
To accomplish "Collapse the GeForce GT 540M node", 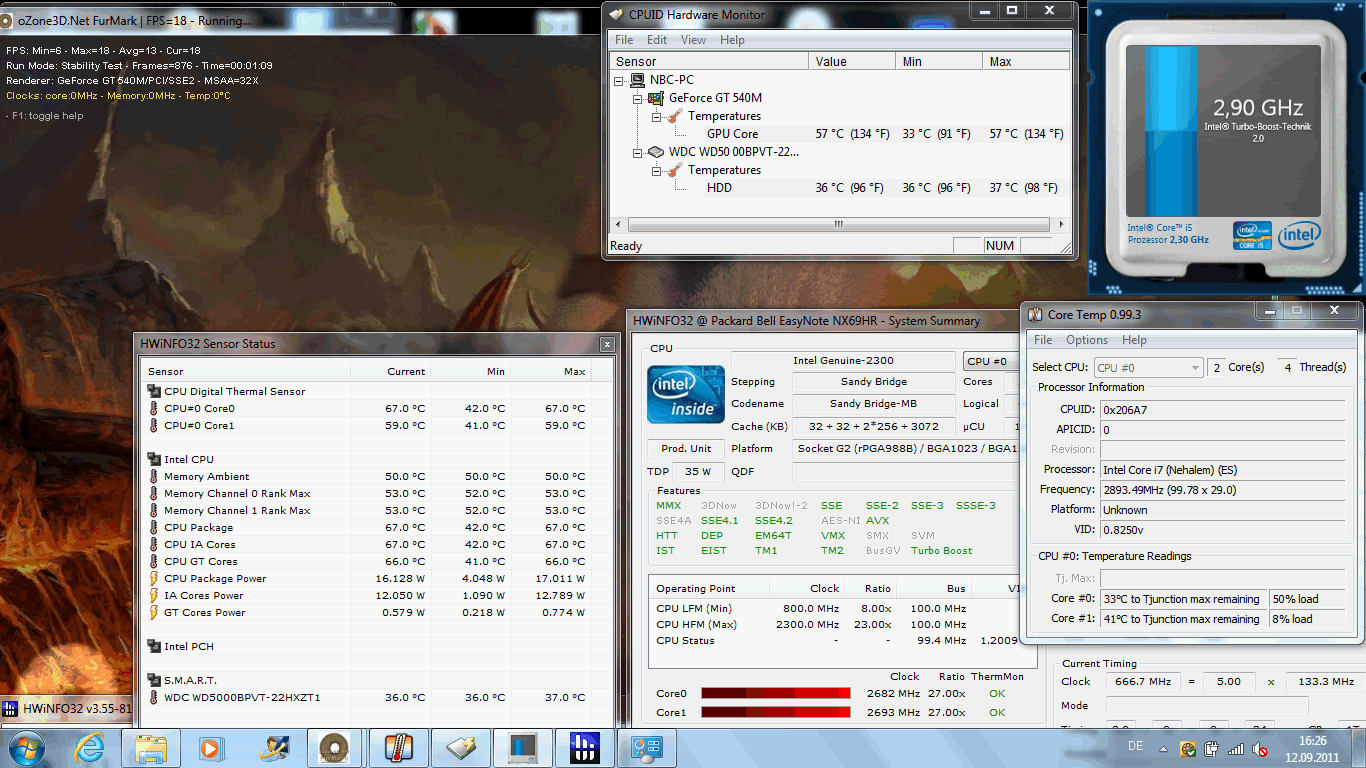I will pos(638,98).
